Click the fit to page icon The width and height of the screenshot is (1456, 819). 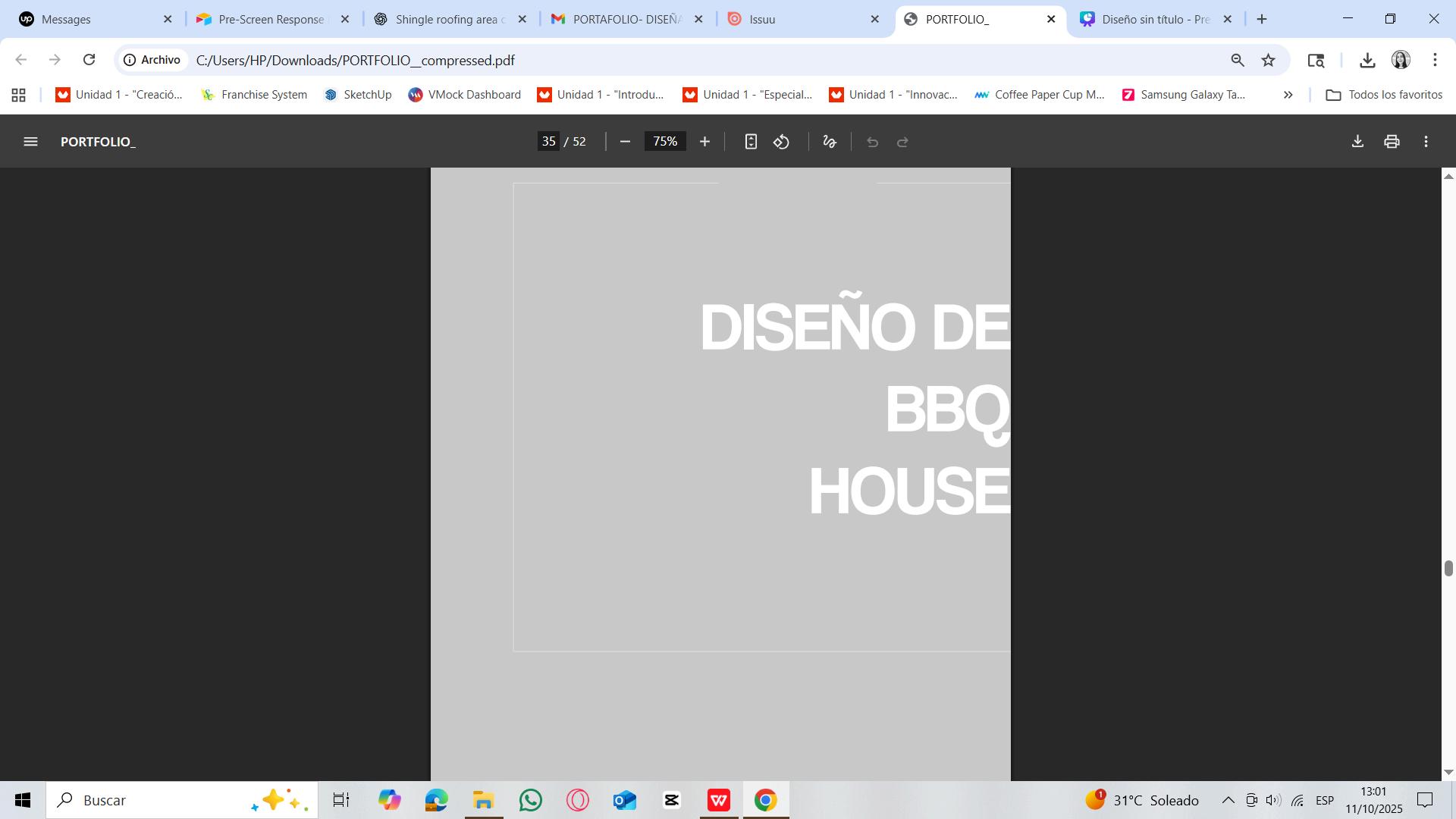pos(751,142)
